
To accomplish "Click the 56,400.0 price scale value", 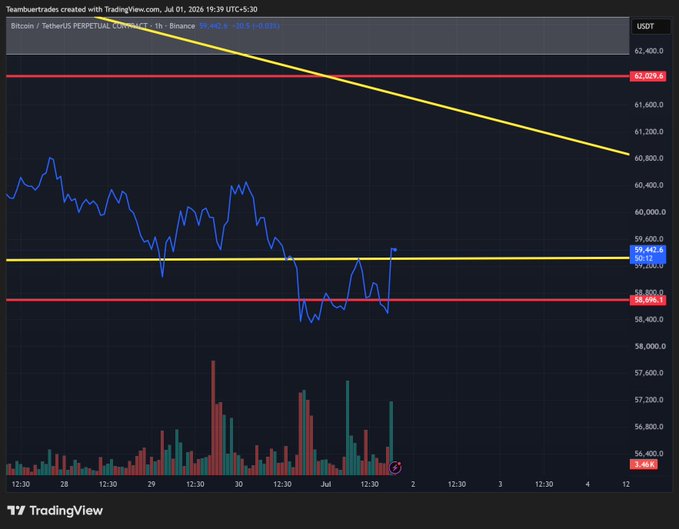I will [649, 453].
